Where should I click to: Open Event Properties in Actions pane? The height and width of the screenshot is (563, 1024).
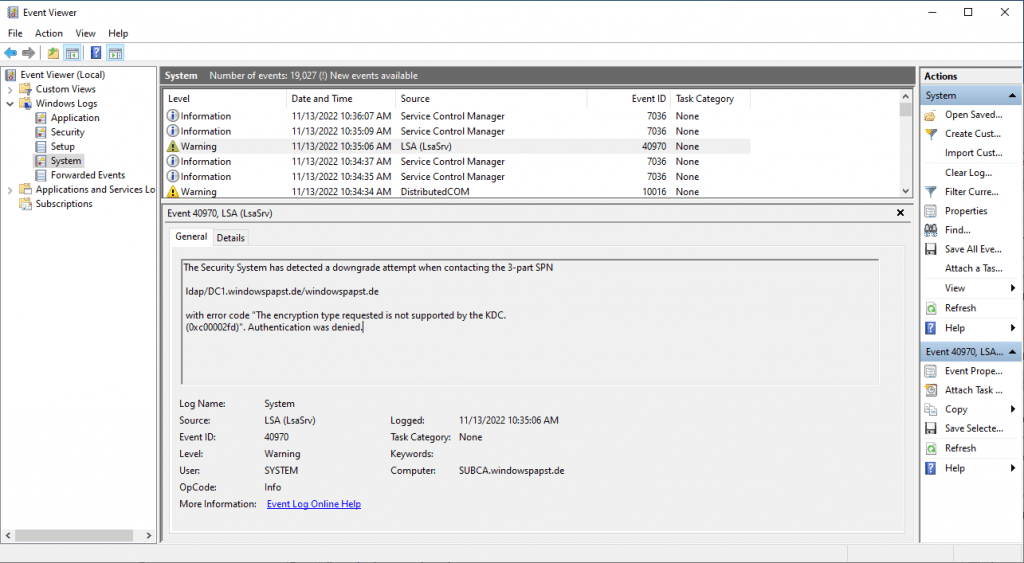click(972, 371)
